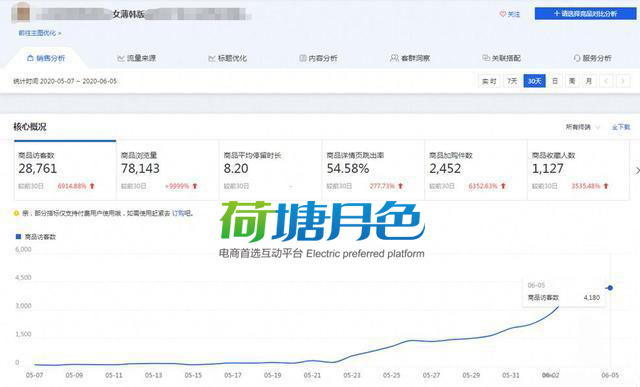
Task: Switch to the 客群洞察 tab
Action: (410, 58)
